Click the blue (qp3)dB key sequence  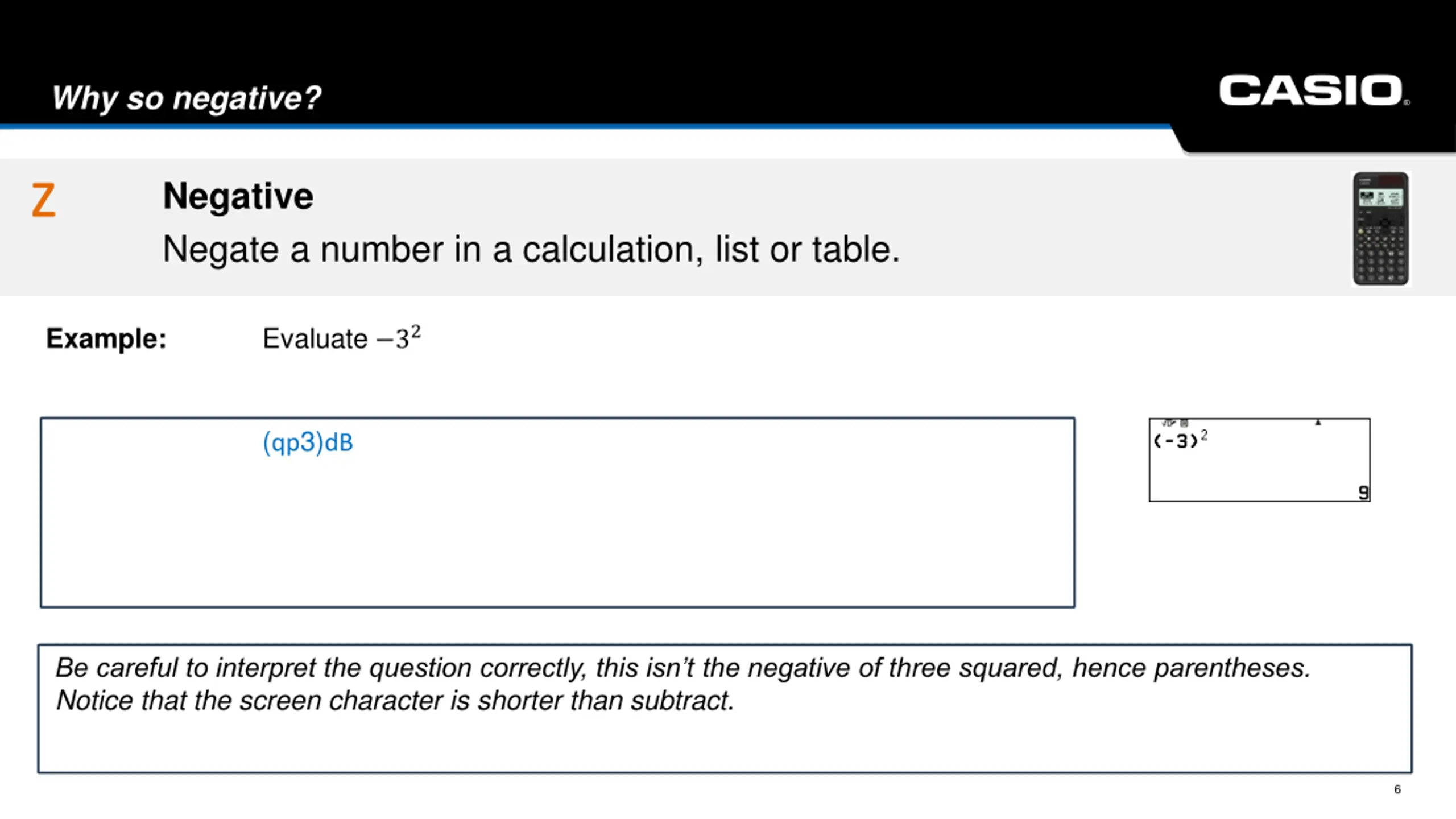click(x=308, y=442)
